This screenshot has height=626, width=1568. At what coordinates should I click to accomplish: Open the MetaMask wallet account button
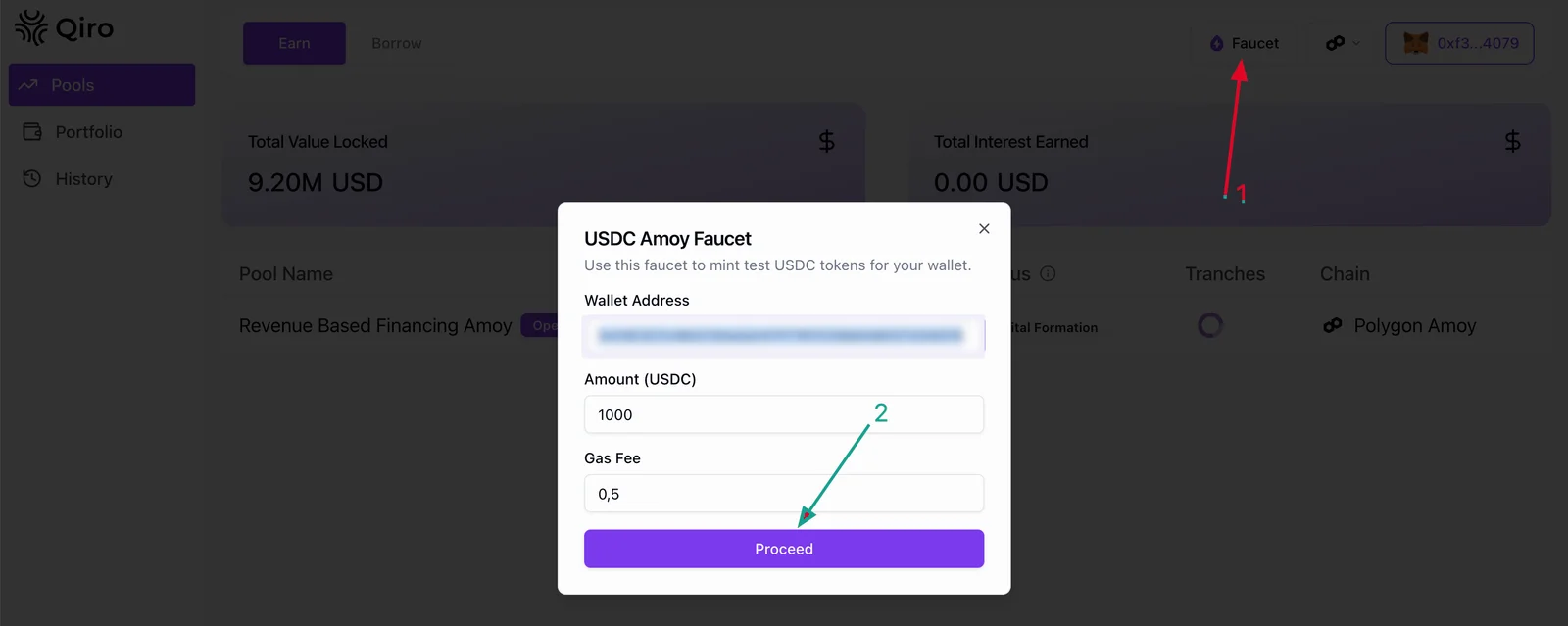1459,43
